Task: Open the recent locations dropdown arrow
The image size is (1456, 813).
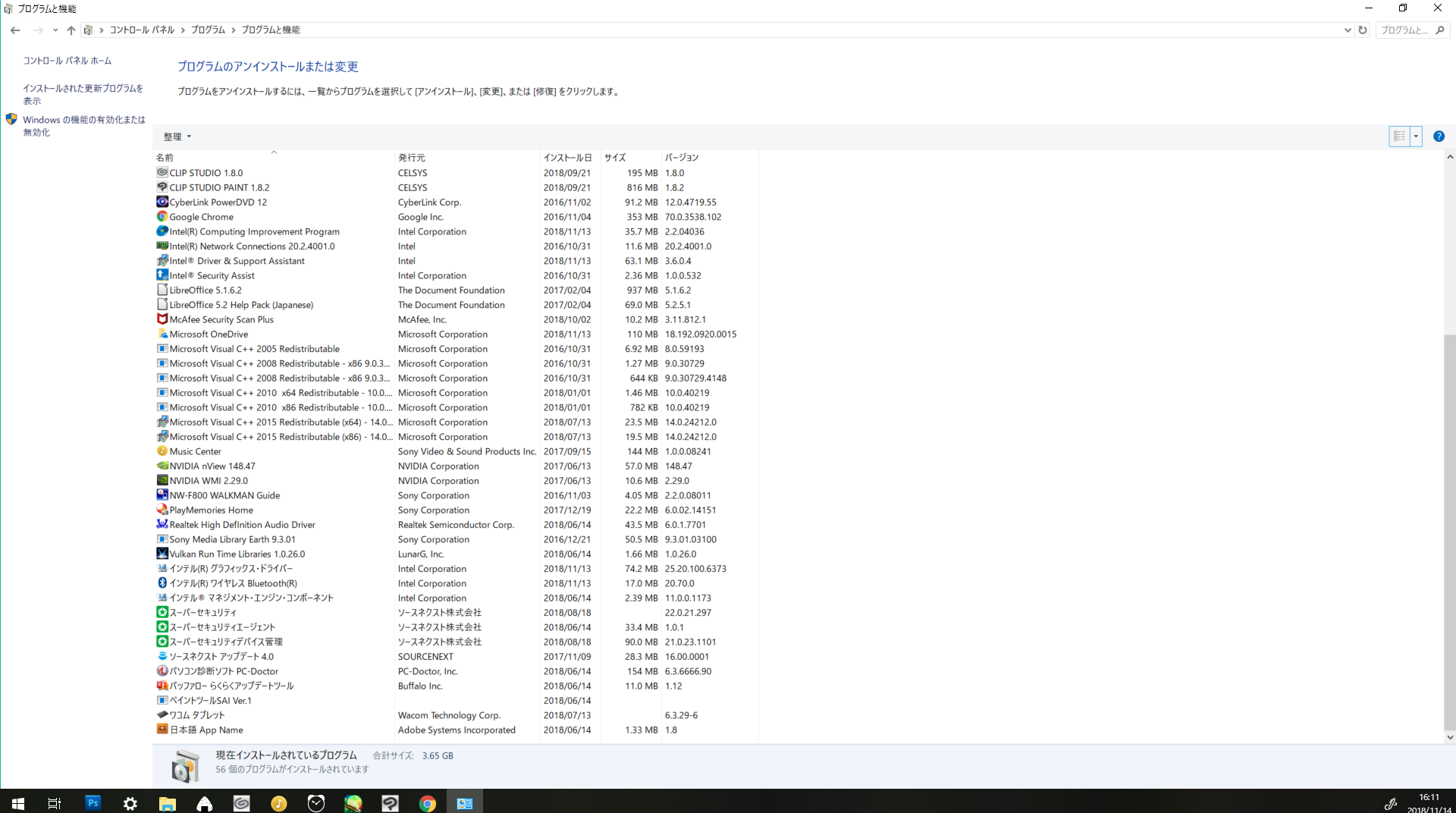Action: coord(55,30)
